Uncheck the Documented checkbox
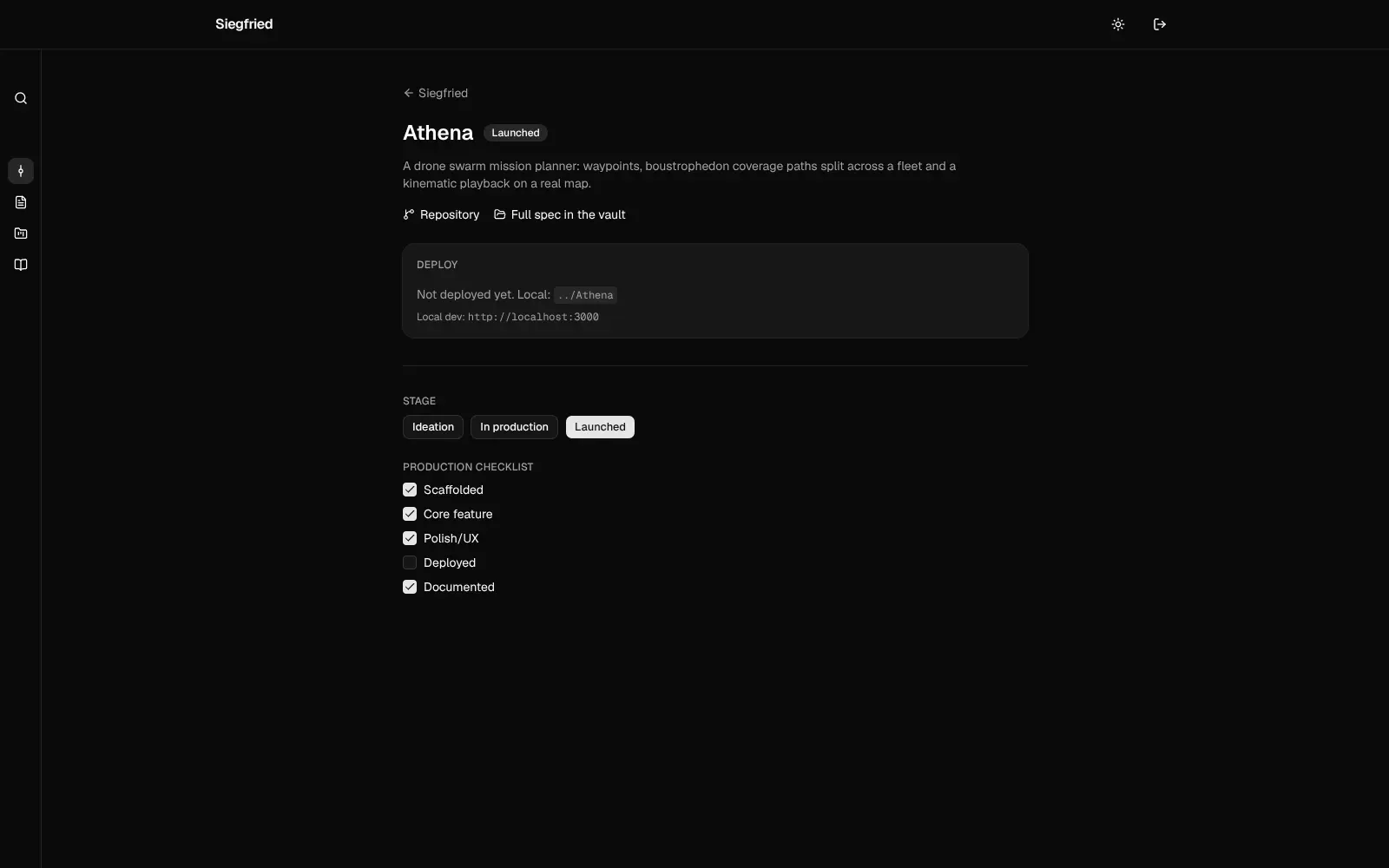This screenshot has width=1389, height=868. click(x=410, y=587)
